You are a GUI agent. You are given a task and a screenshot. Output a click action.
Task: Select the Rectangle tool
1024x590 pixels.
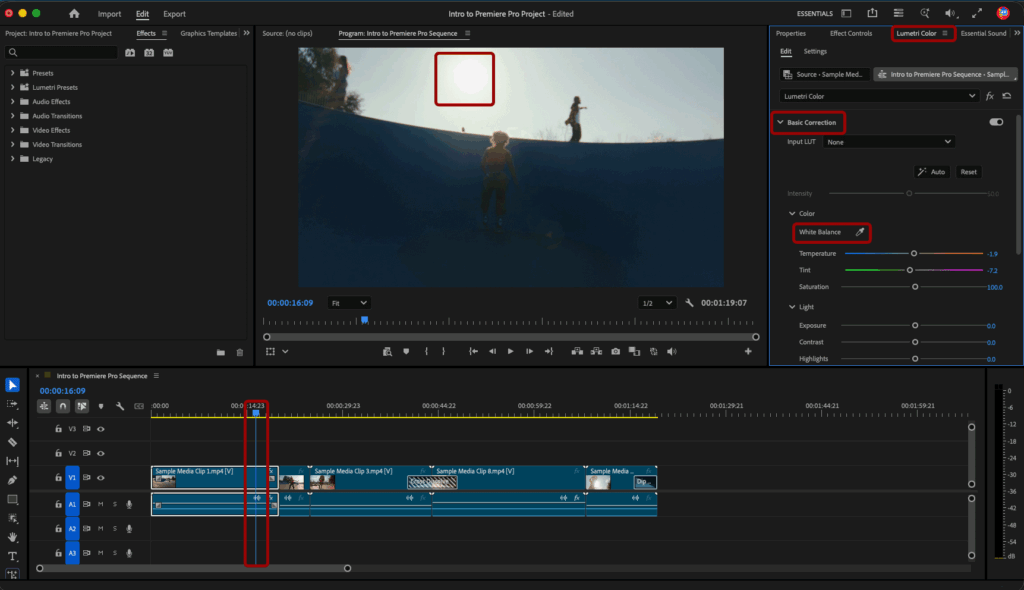click(12, 499)
